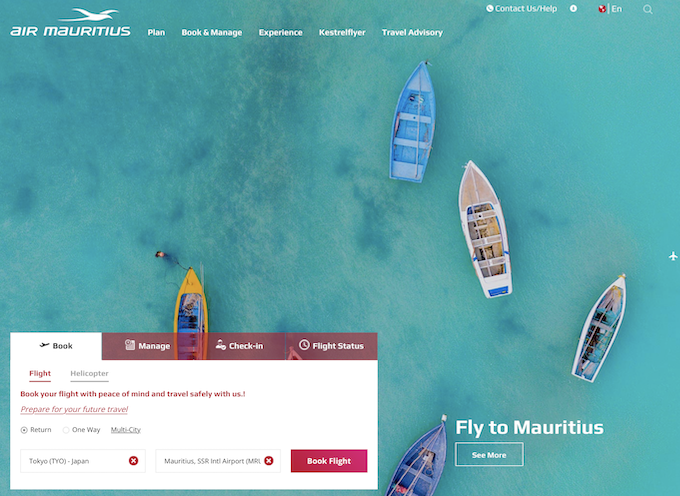Click the globe language icon
The height and width of the screenshot is (496, 680).
tap(602, 9)
